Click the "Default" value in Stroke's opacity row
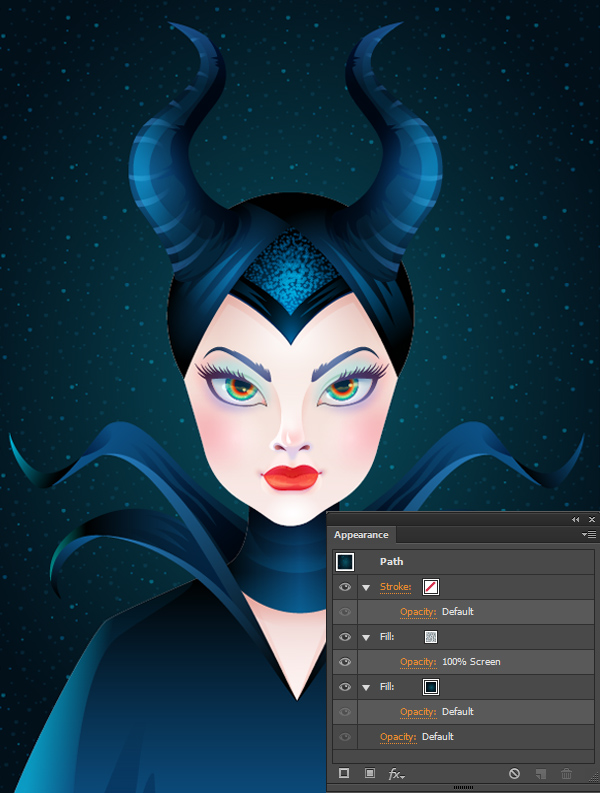The height and width of the screenshot is (793, 600). pyautogui.click(x=458, y=611)
